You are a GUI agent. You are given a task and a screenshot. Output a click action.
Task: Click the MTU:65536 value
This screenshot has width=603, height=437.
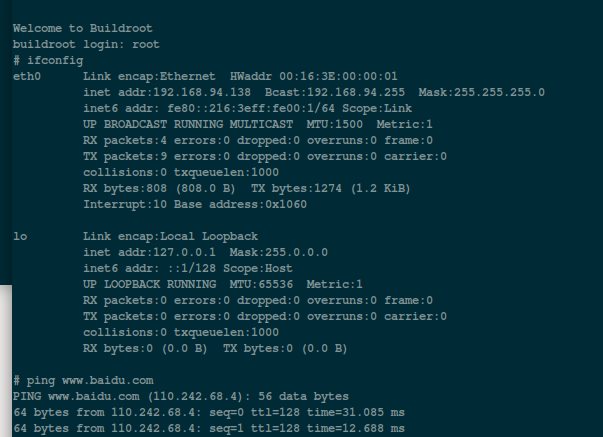point(261,285)
